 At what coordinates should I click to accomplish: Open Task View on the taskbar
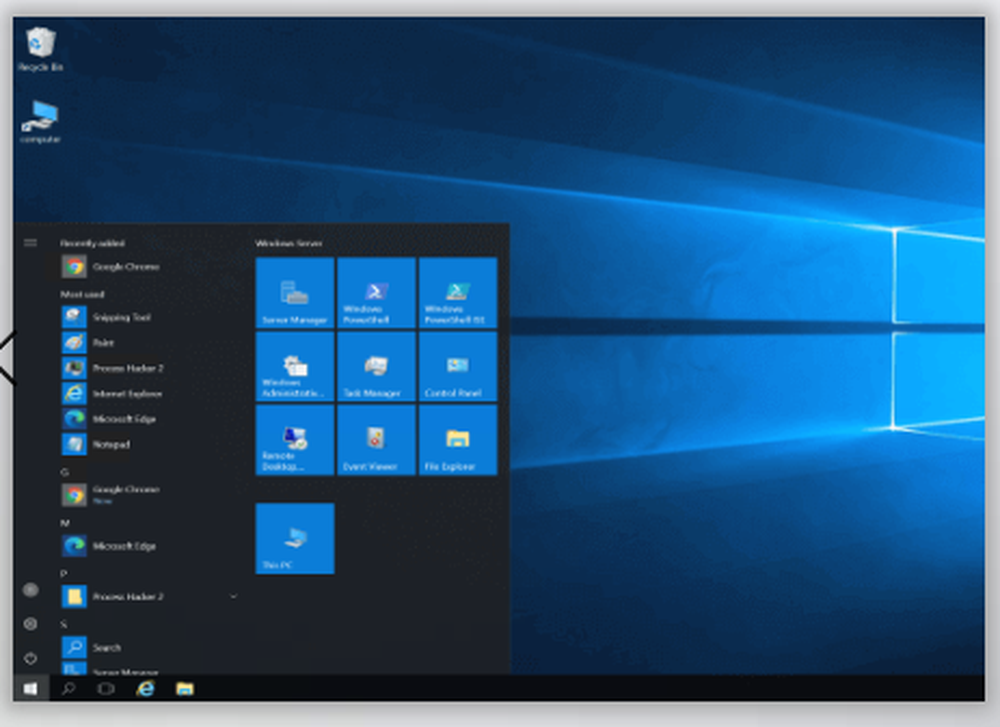click(x=106, y=688)
